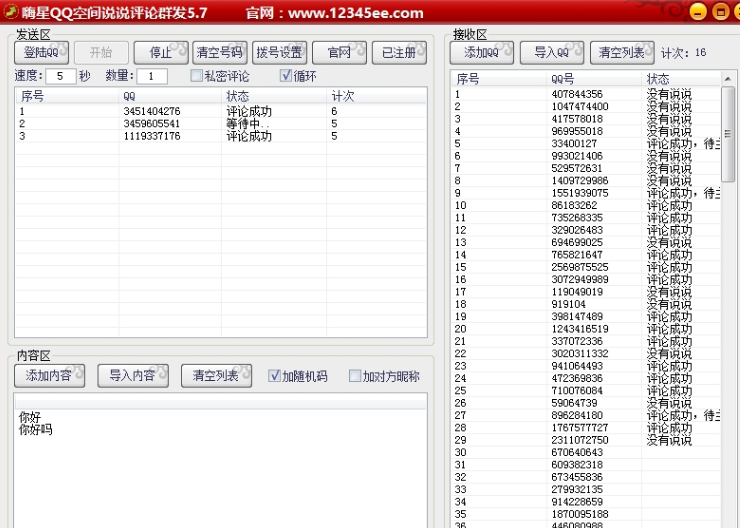Select receive row QQ 1870095188

(x=586, y=514)
